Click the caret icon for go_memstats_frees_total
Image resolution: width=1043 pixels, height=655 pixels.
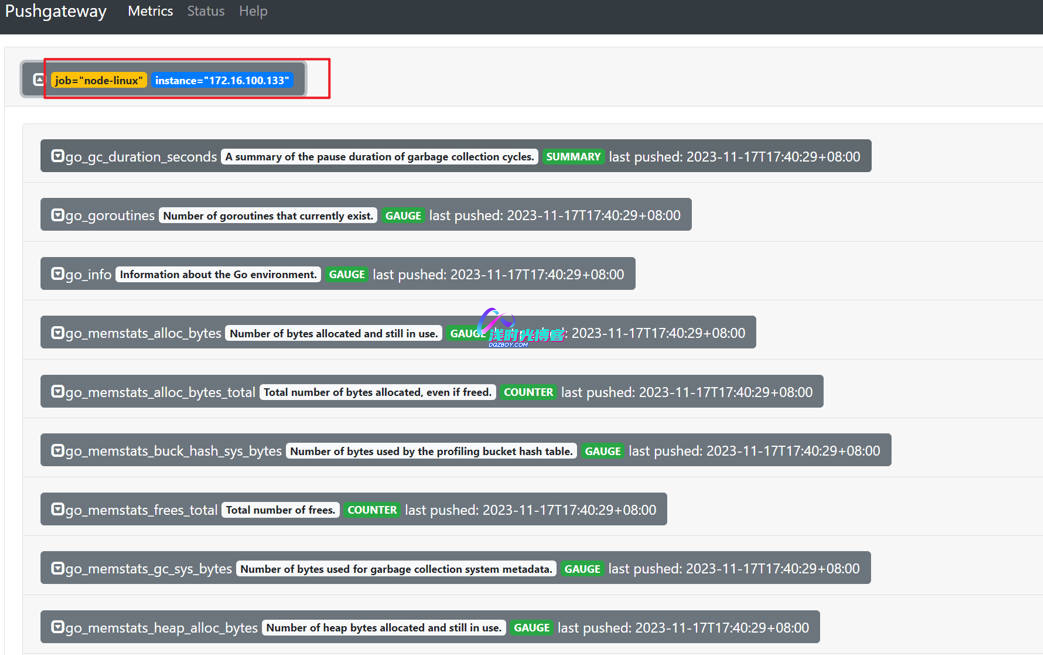click(58, 510)
